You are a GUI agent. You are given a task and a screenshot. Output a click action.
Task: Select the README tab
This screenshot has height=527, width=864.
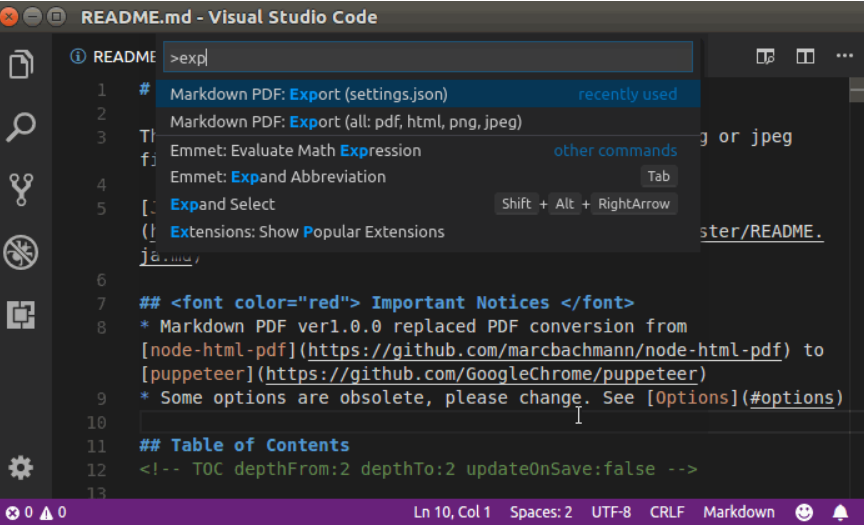124,57
